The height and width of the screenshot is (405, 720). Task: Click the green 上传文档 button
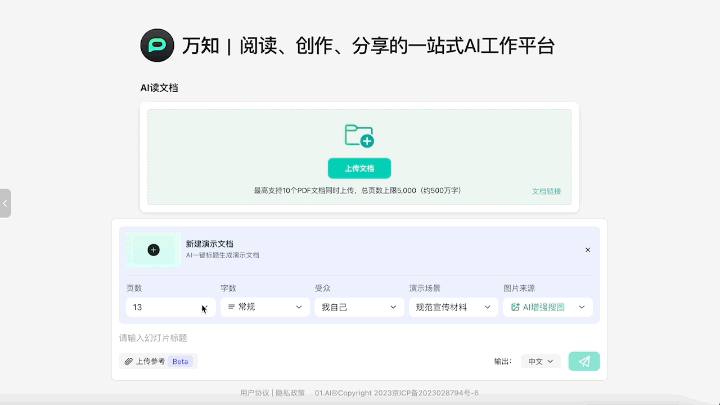359,169
